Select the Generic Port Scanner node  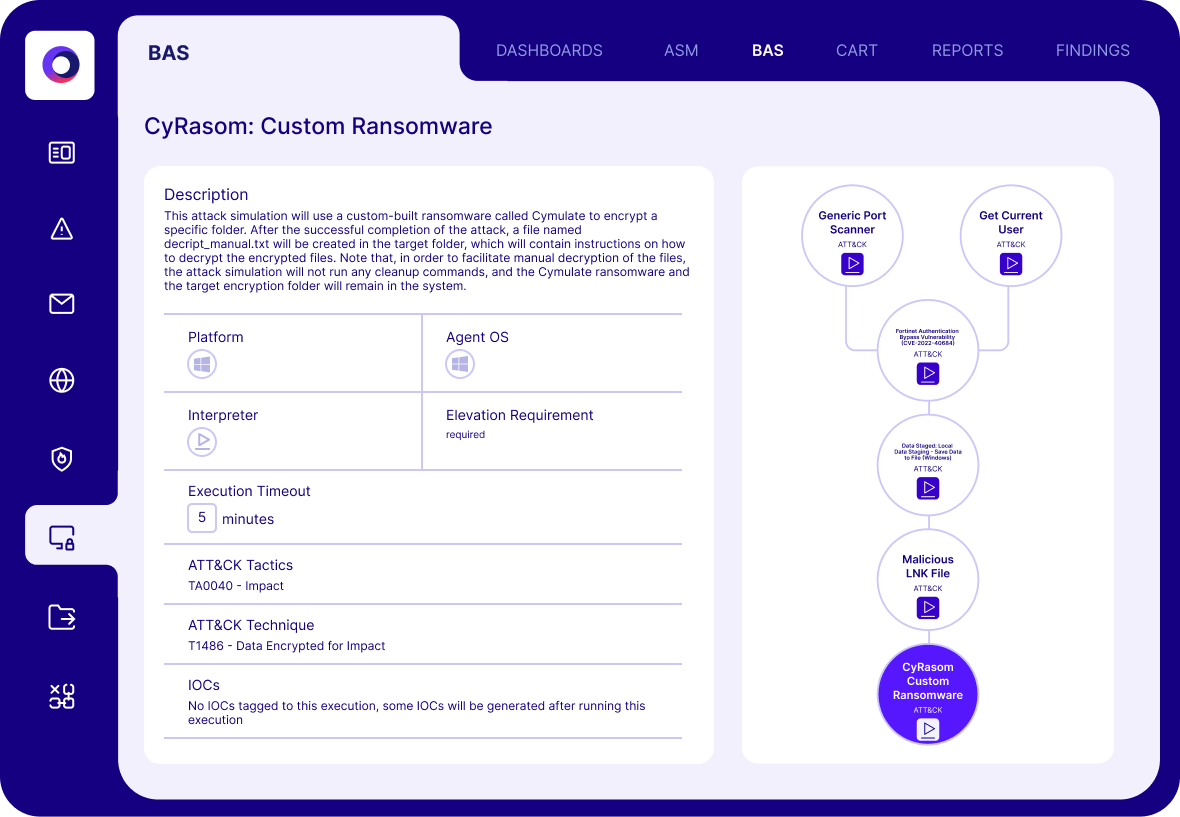(852, 235)
